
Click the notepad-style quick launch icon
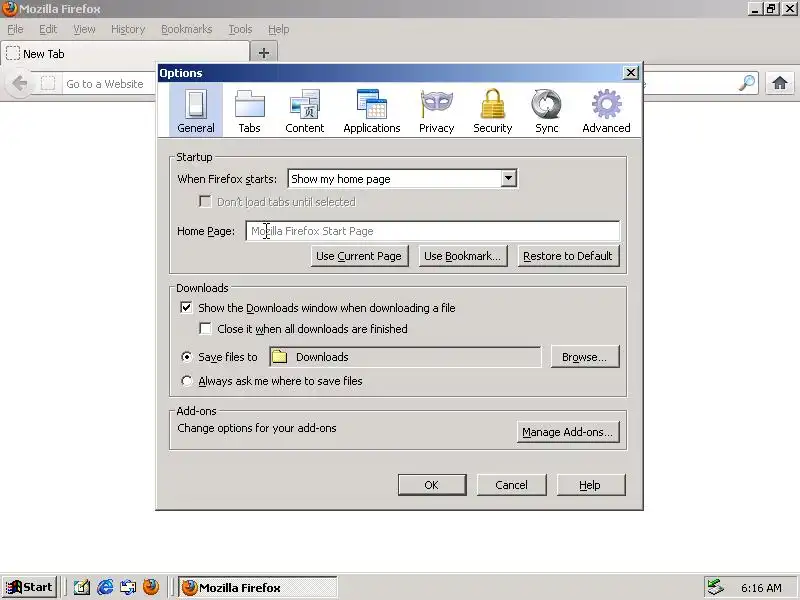82,587
